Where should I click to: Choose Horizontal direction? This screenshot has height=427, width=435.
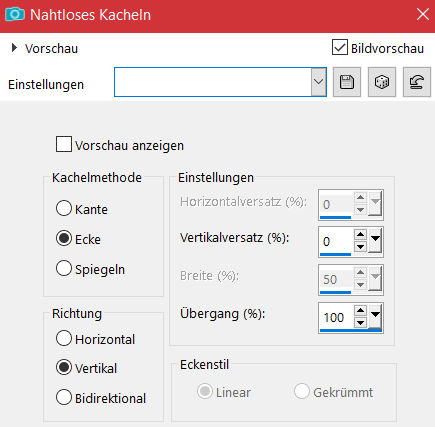pyautogui.click(x=64, y=338)
